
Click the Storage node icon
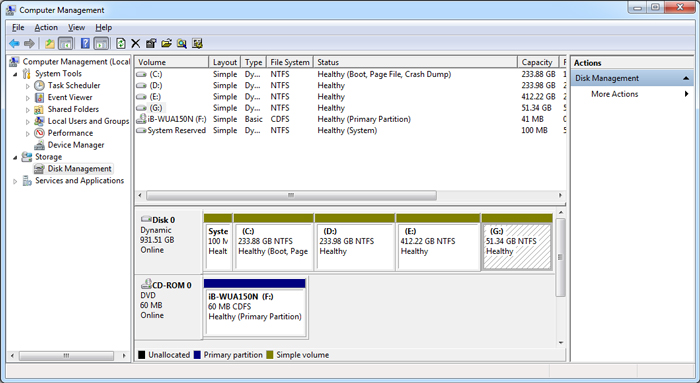point(27,157)
